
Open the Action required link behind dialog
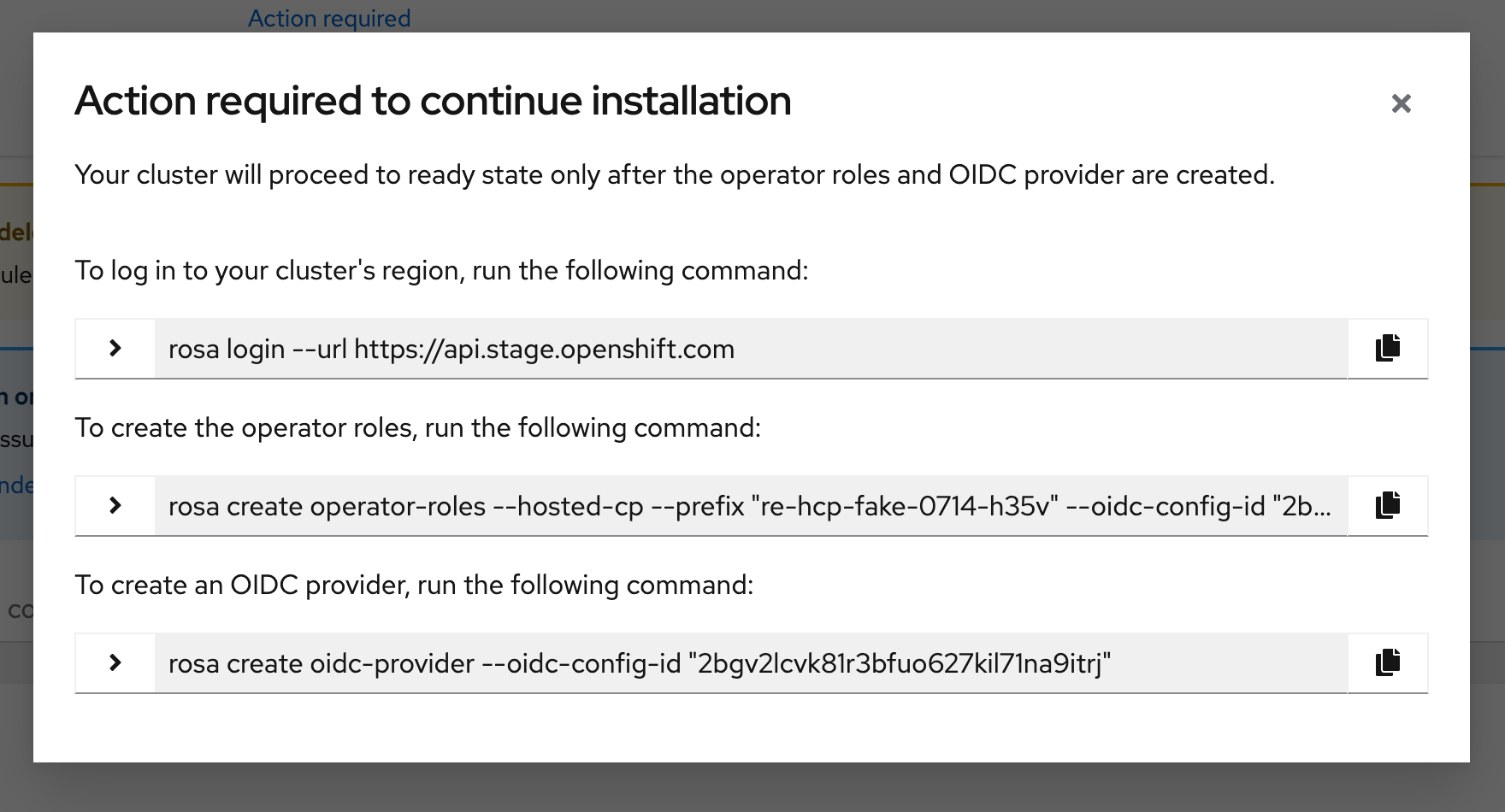pyautogui.click(x=329, y=18)
